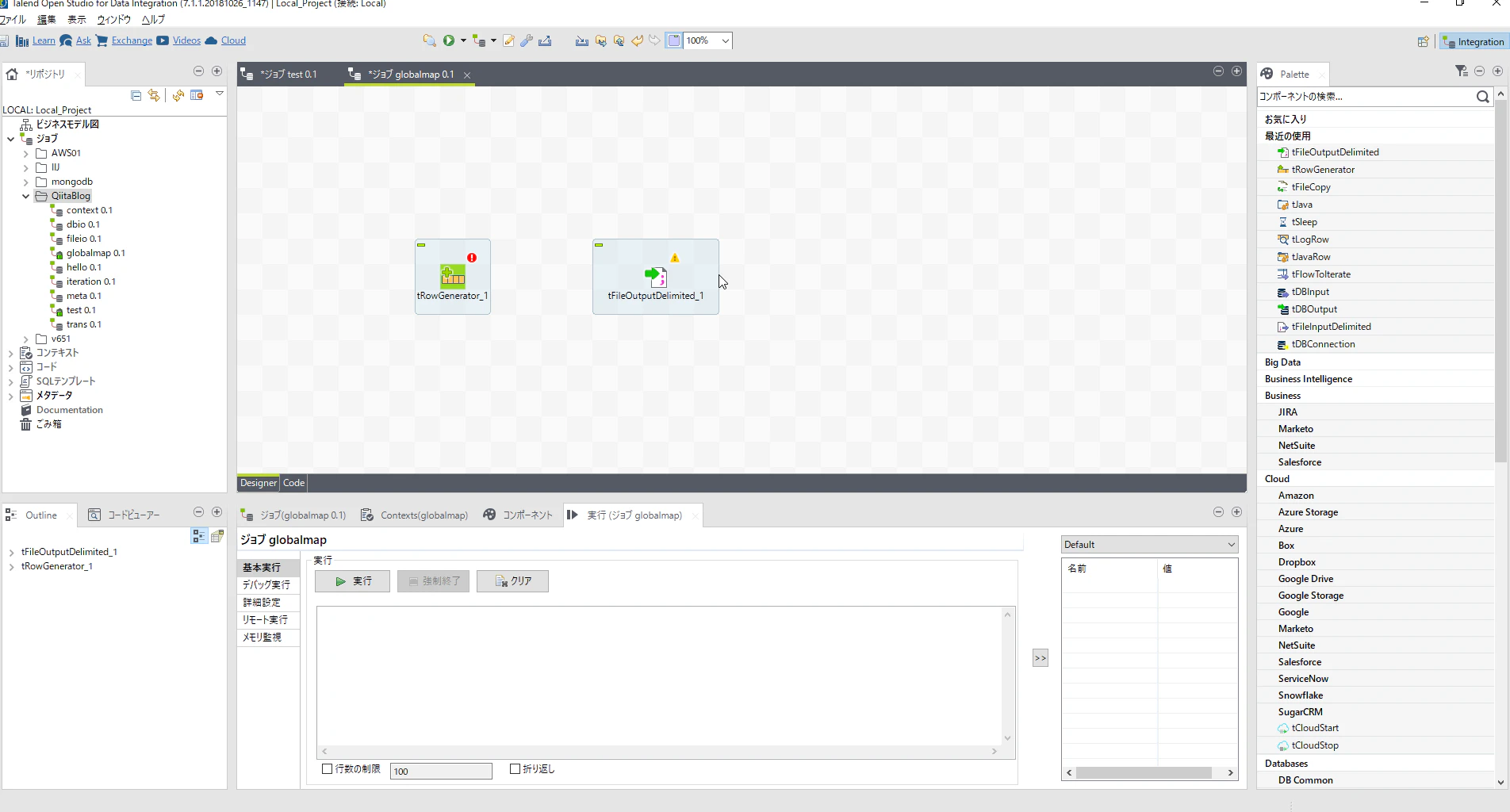1510x812 pixels.
Task: Click the tLogRow palette component
Action: click(x=1309, y=239)
